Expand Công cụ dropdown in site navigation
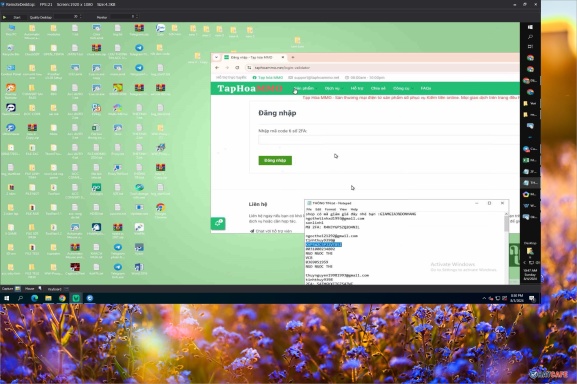Screen dimensions: 577x384 (x=402, y=89)
